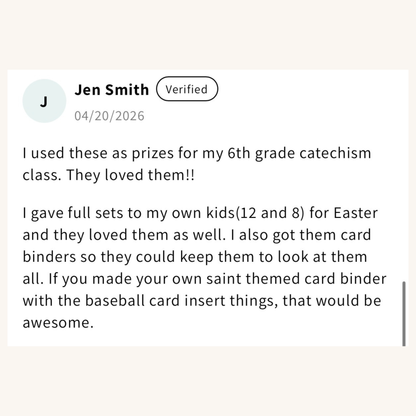Click the line starting "with the baseball card insert"

pos(202,301)
